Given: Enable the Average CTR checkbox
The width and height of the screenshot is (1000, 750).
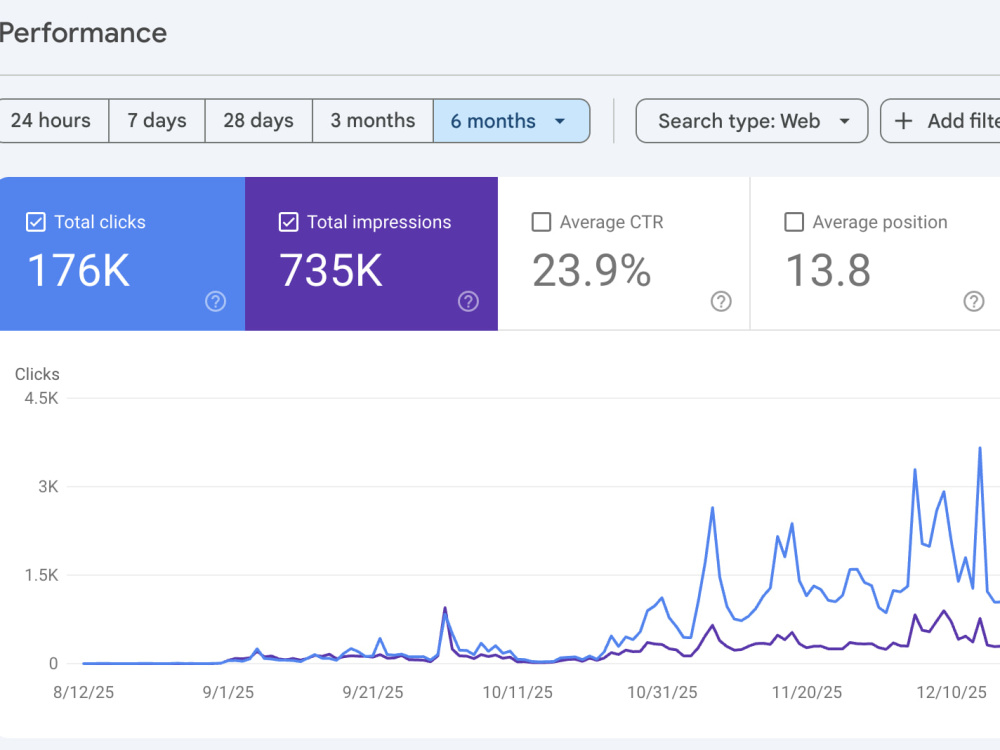Looking at the screenshot, I should click(x=541, y=222).
